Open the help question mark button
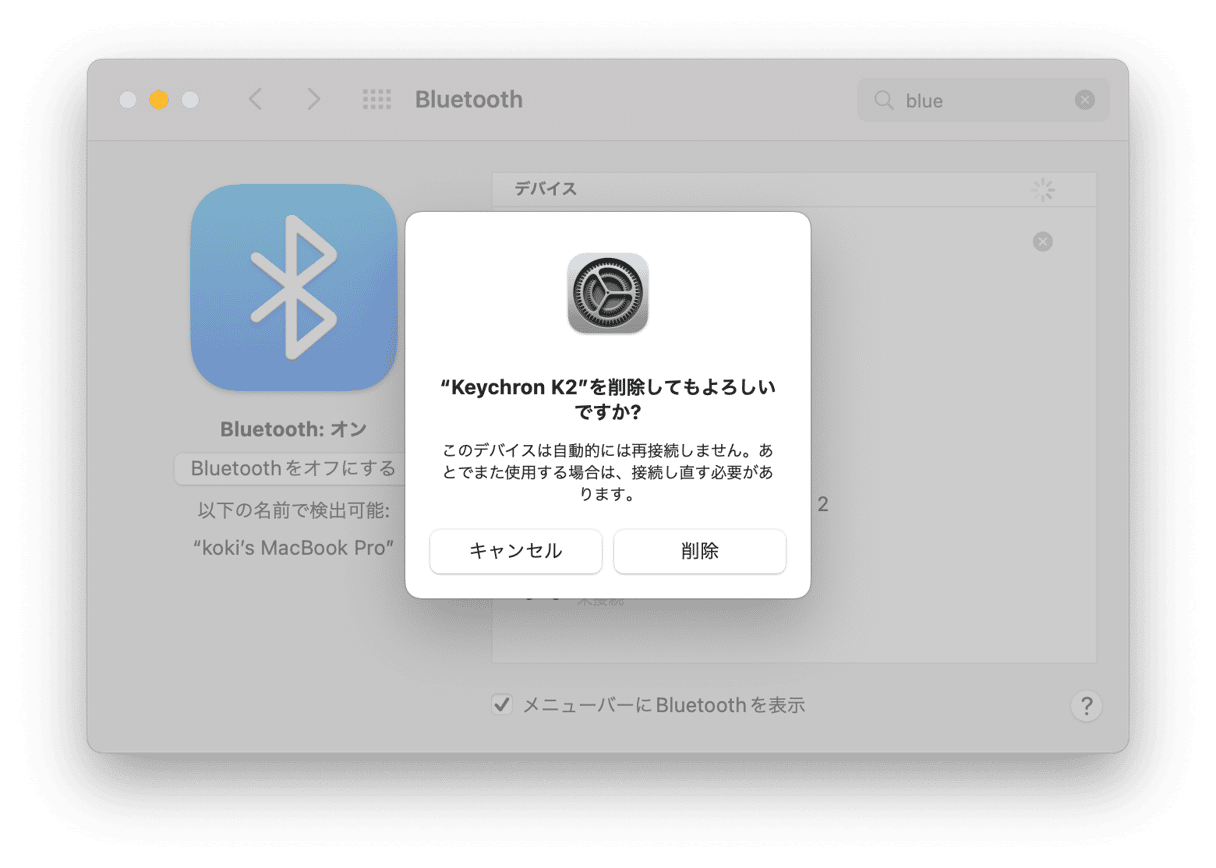1216x868 pixels. pos(1086,706)
